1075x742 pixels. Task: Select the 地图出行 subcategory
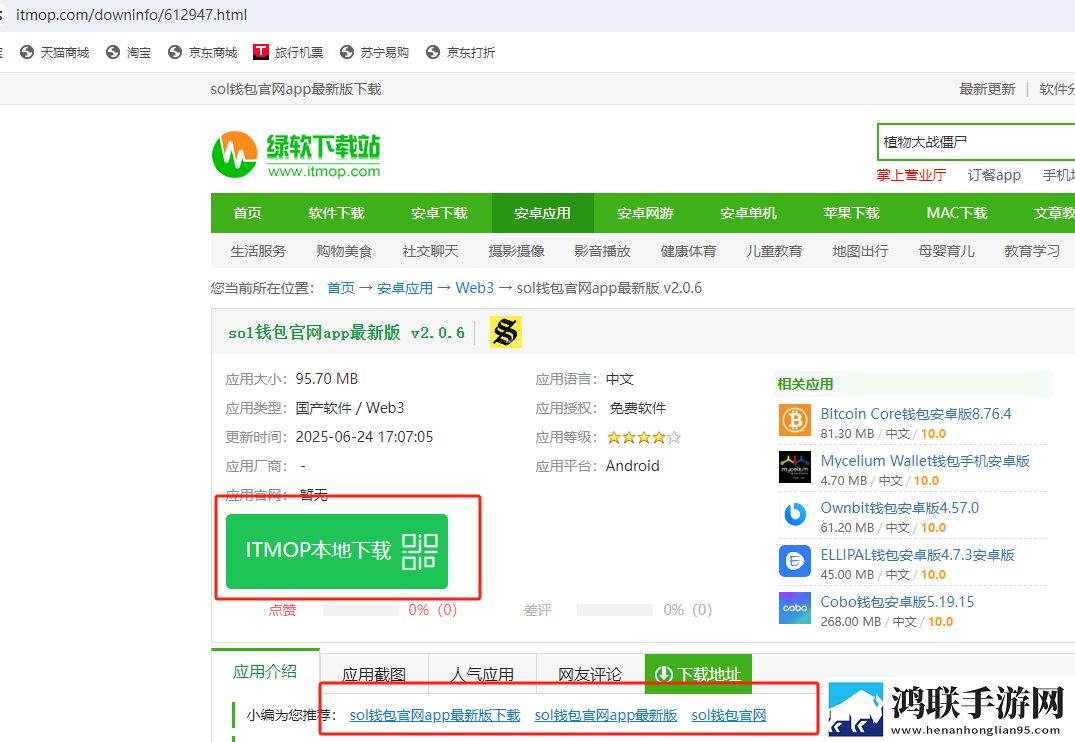860,251
